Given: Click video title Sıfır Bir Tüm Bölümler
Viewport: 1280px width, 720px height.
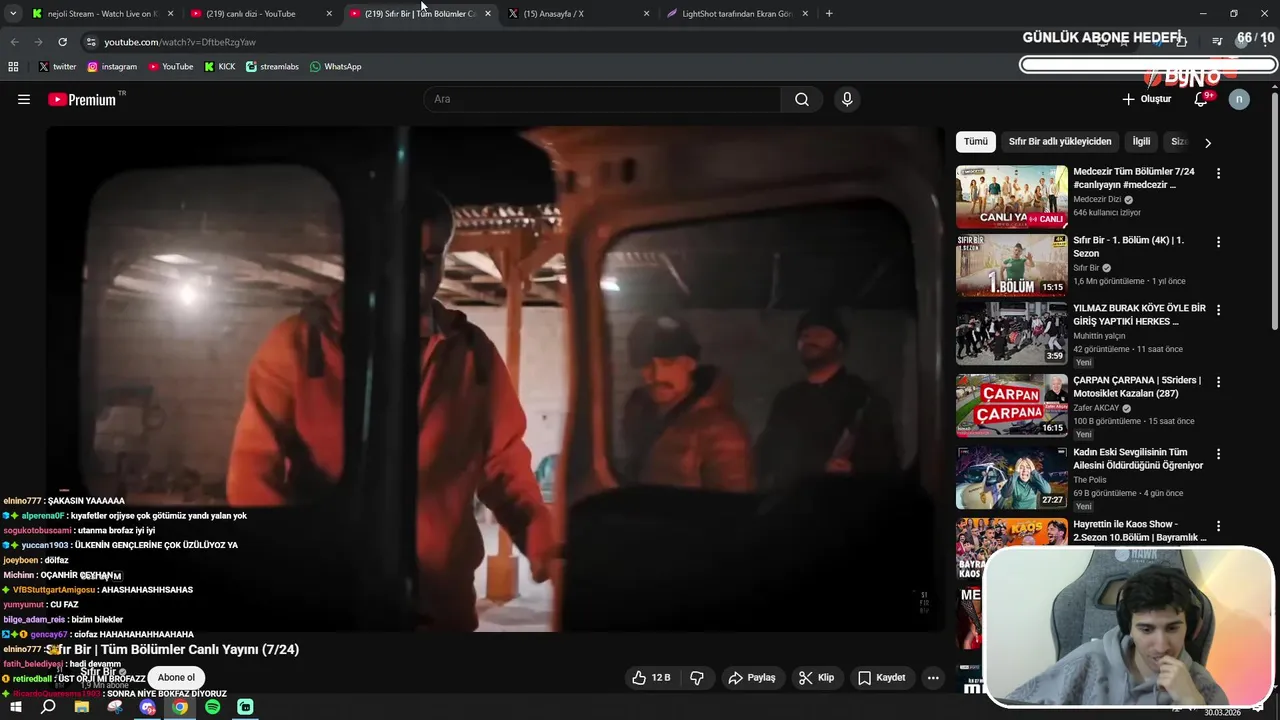Looking at the screenshot, I should (x=172, y=649).
